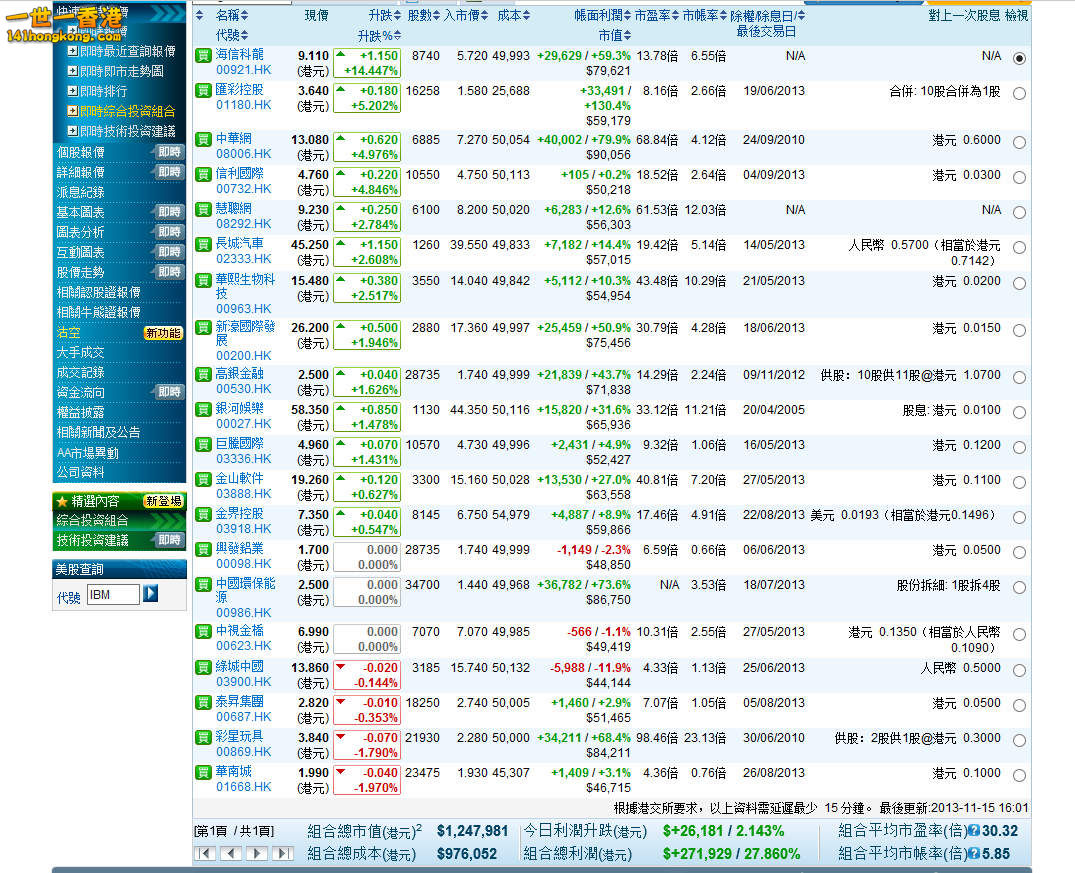Select radio button for 信利國際 row
The height and width of the screenshot is (873, 1075).
[x=1019, y=177]
